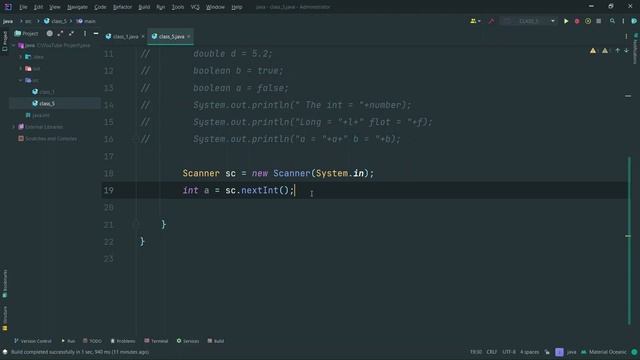Open Project view selector dropdown
This screenshot has width=640, height=360.
click(27, 33)
